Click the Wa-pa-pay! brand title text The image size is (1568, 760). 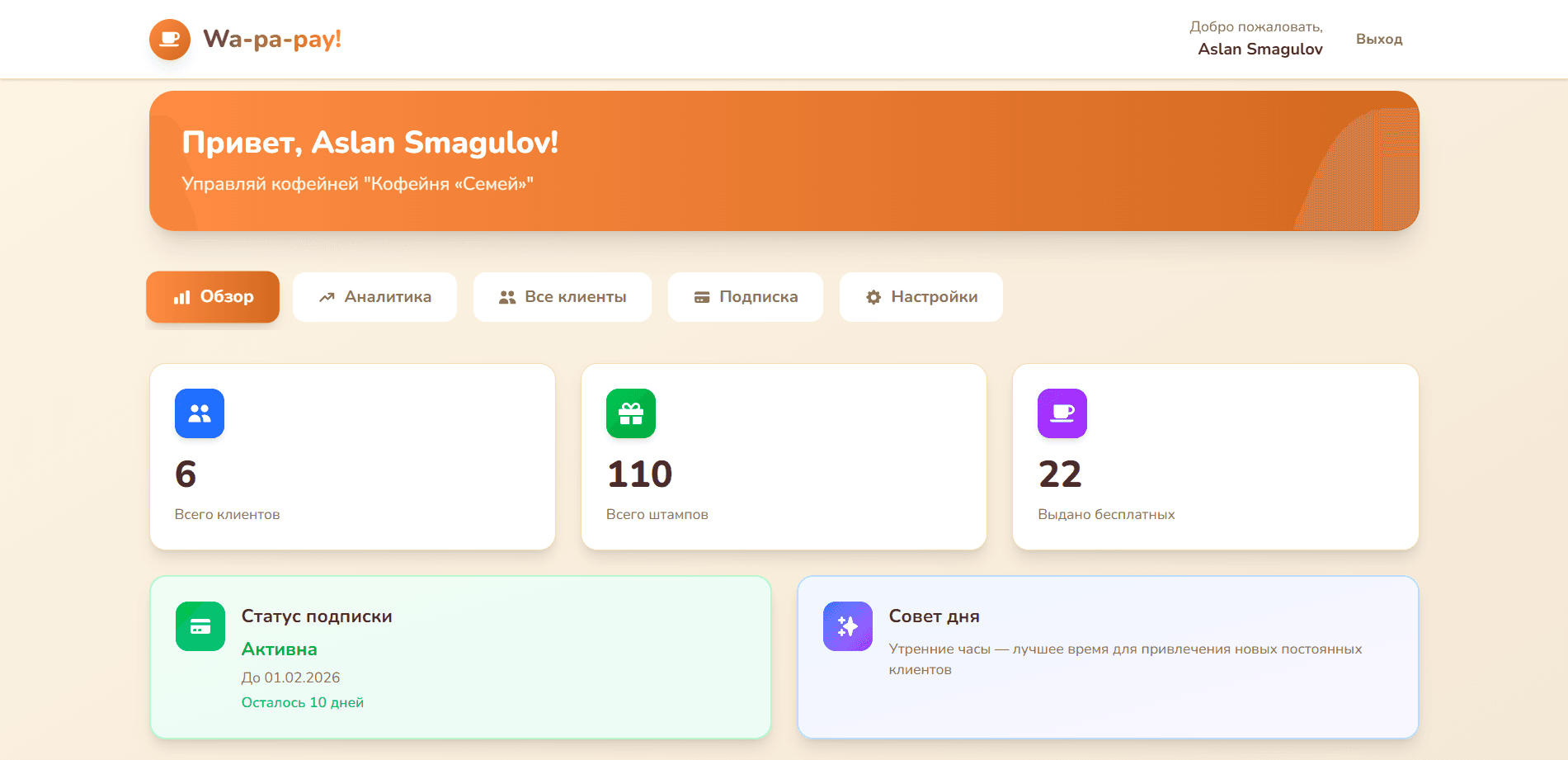(x=272, y=39)
